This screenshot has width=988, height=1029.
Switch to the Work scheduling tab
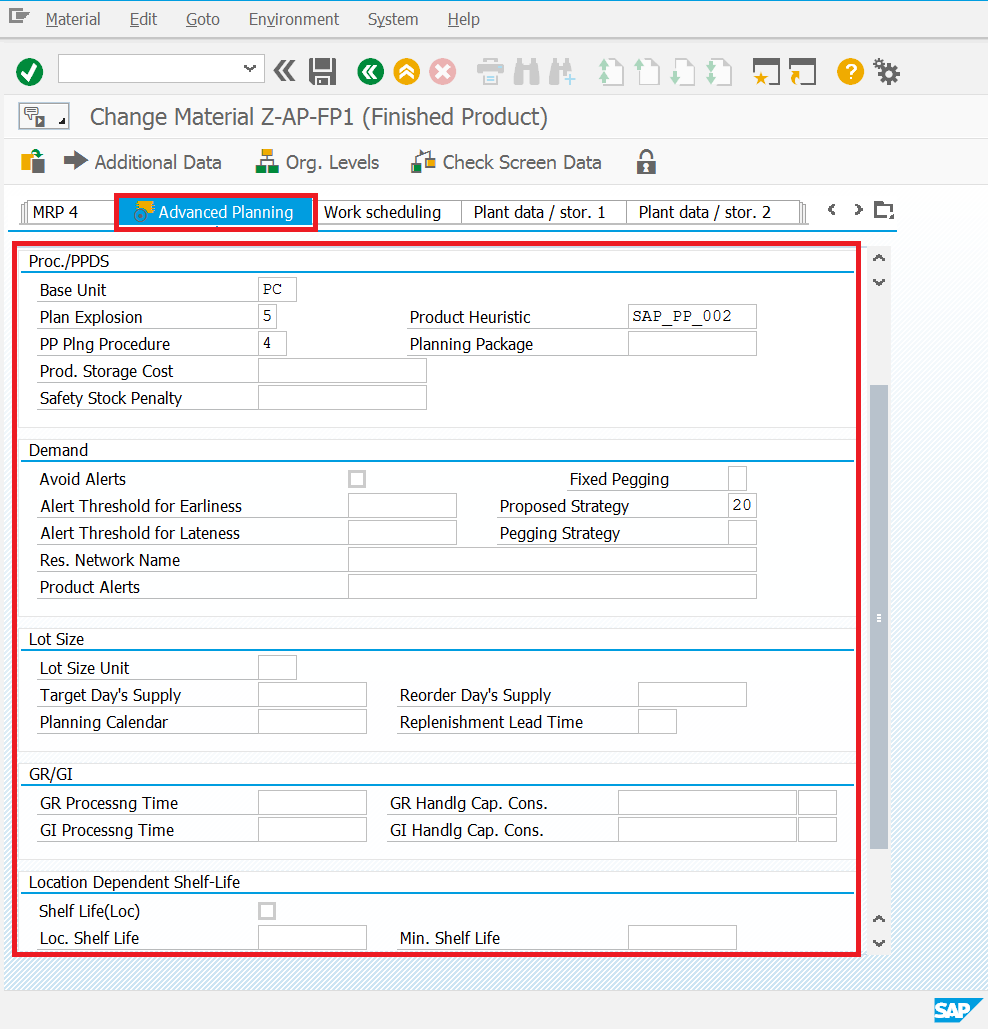tap(388, 212)
